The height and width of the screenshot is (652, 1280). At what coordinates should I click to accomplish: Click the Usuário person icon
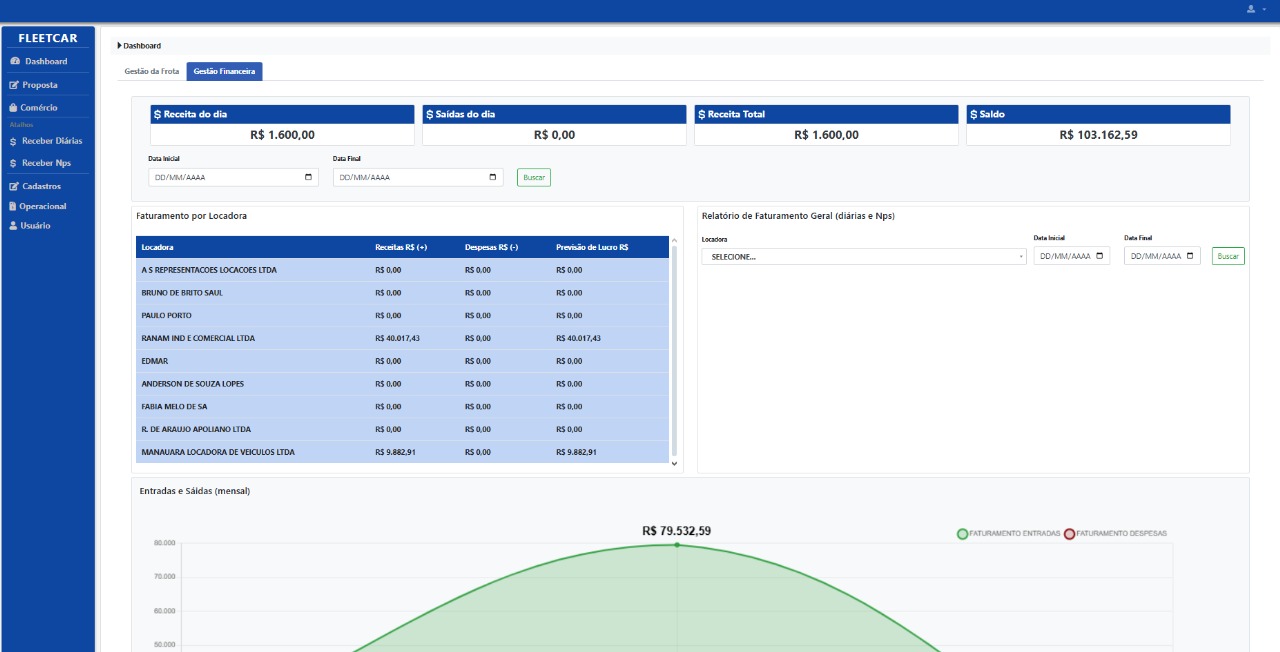click(x=13, y=226)
